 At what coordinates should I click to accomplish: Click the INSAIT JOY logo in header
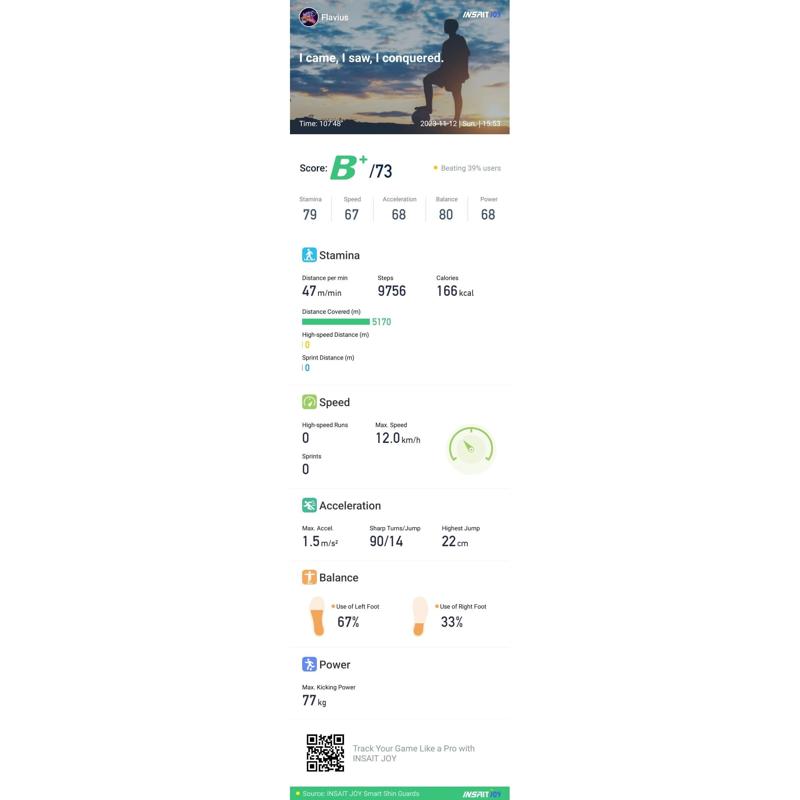click(x=482, y=15)
